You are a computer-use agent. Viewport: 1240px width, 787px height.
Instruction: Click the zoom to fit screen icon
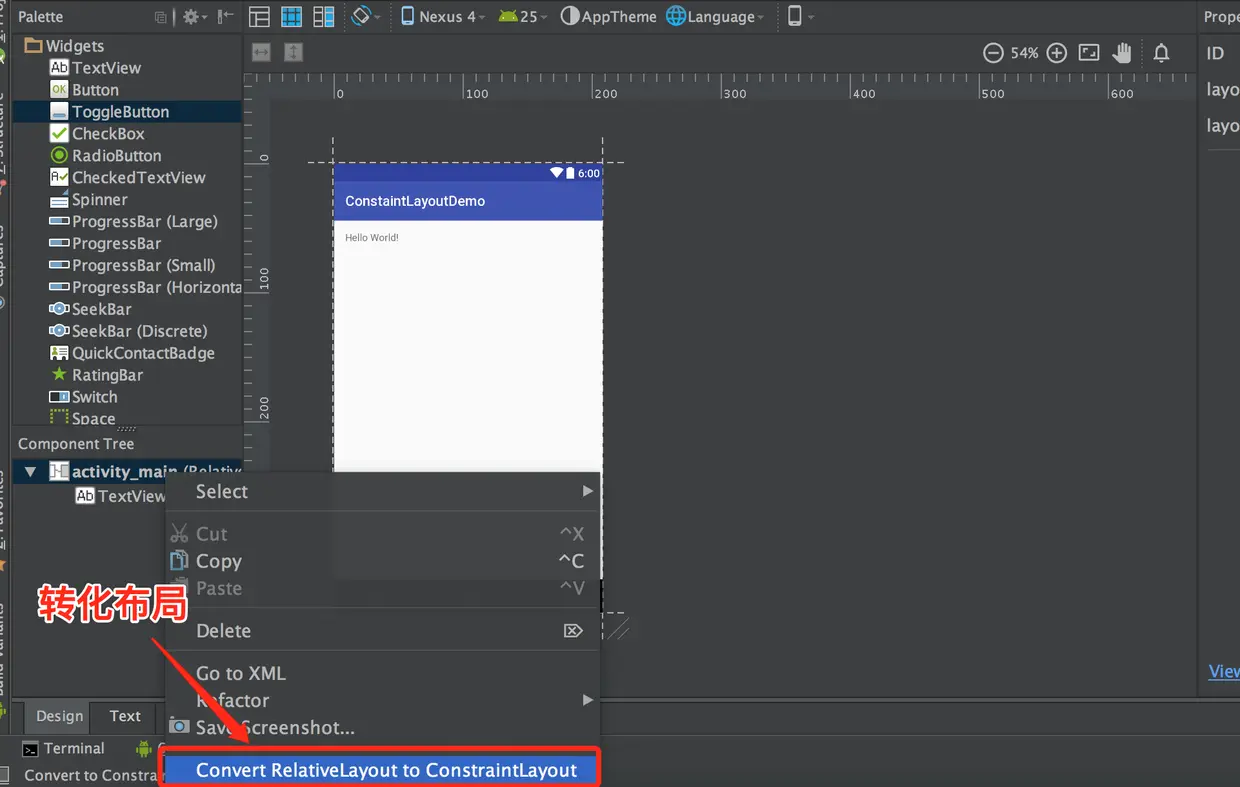(1089, 53)
